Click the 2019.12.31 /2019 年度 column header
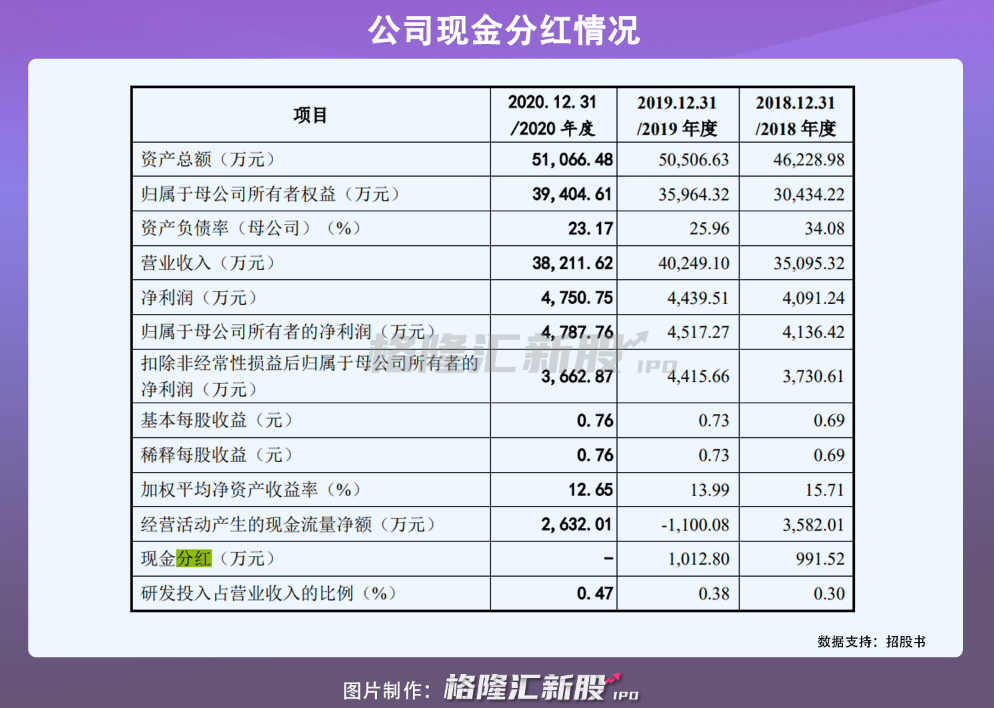Screen dimensions: 994x708 click(x=677, y=115)
